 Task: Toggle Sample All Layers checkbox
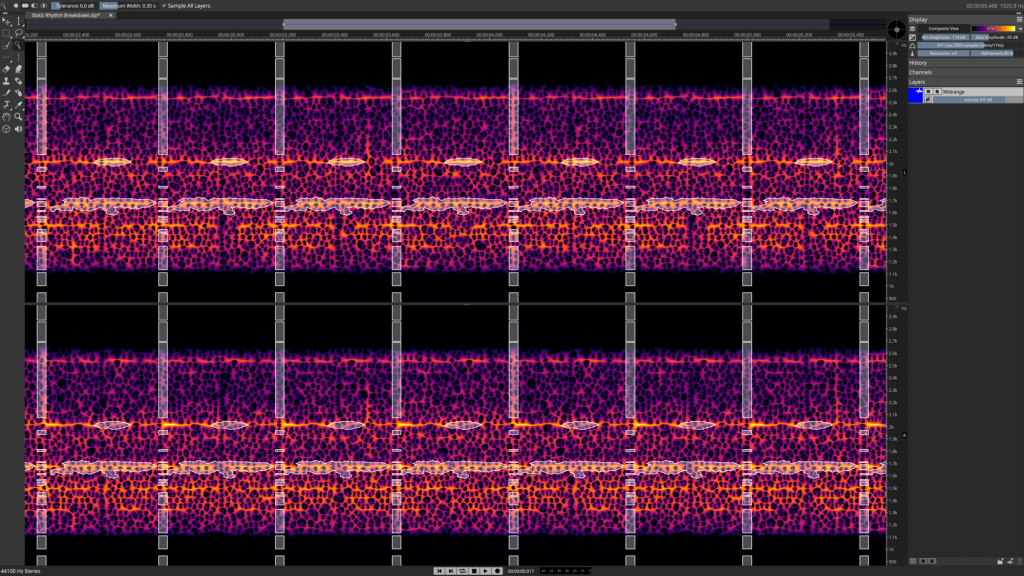pos(186,6)
